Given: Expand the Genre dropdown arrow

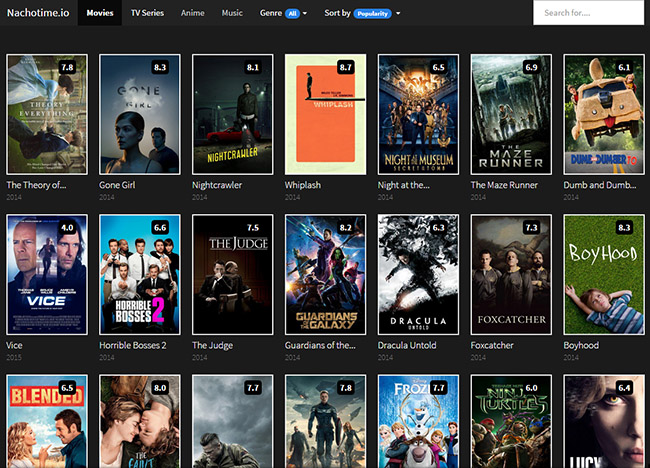Looking at the screenshot, I should tap(305, 13).
